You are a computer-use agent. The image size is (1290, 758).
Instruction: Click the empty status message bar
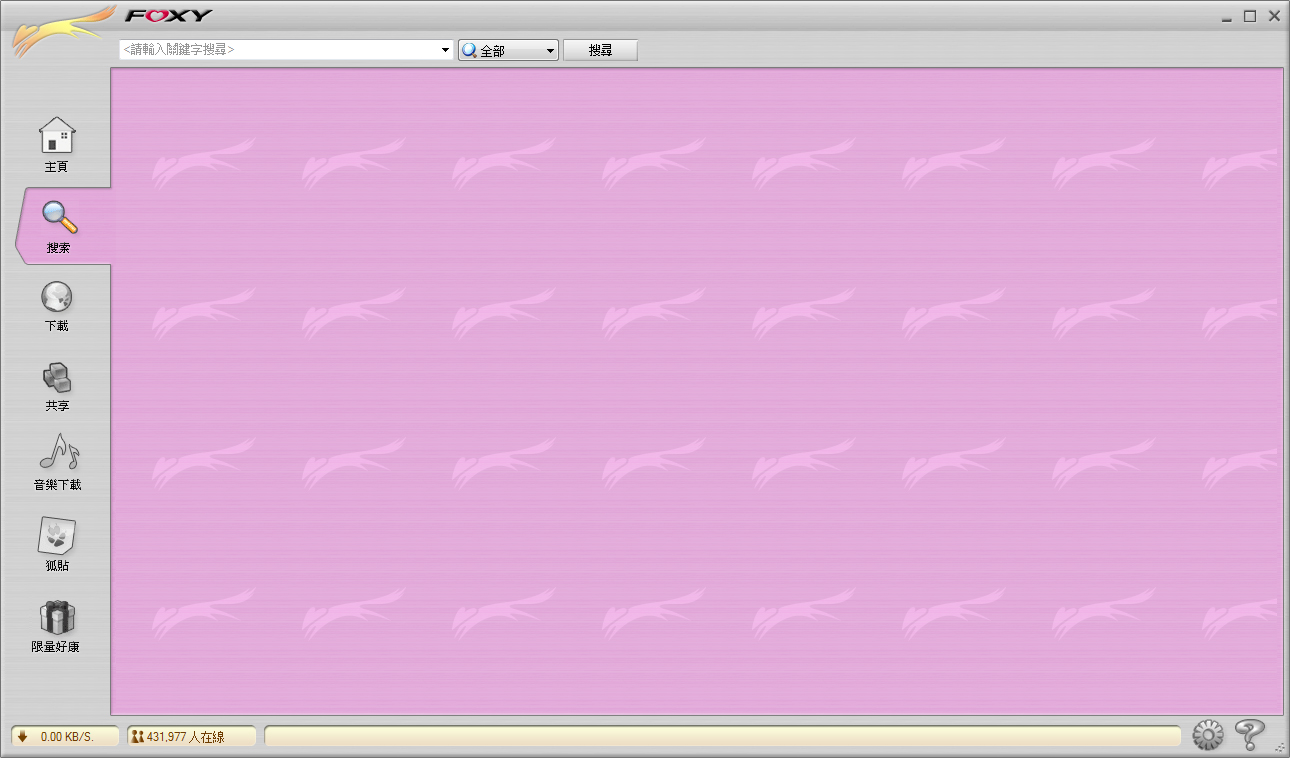pyautogui.click(x=722, y=737)
